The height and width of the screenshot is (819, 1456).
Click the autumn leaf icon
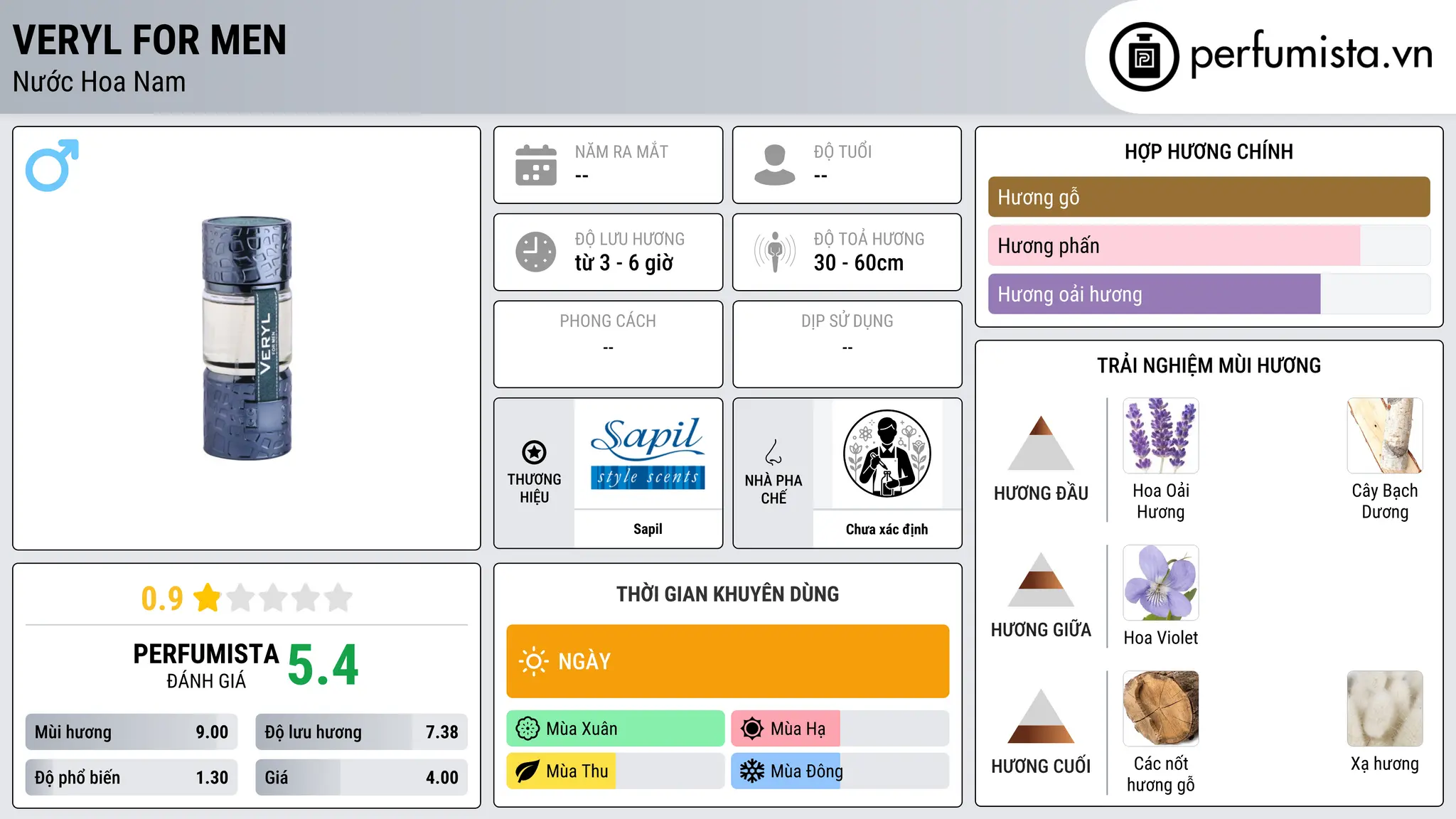pos(528,771)
